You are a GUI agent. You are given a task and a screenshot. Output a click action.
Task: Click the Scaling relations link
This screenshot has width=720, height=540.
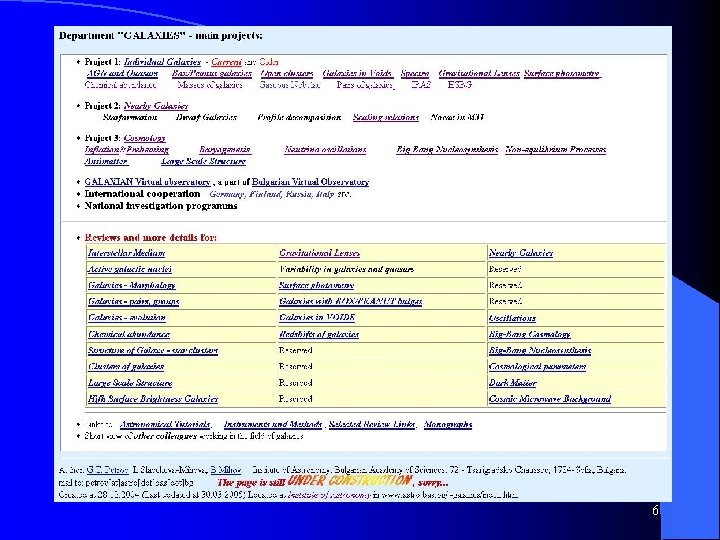tap(386, 118)
